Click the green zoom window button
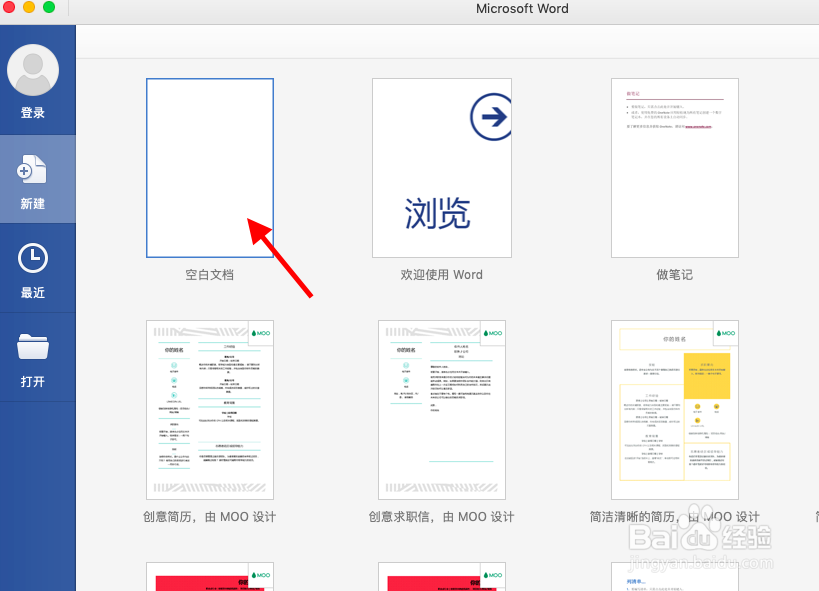819x591 pixels. coord(49,7)
